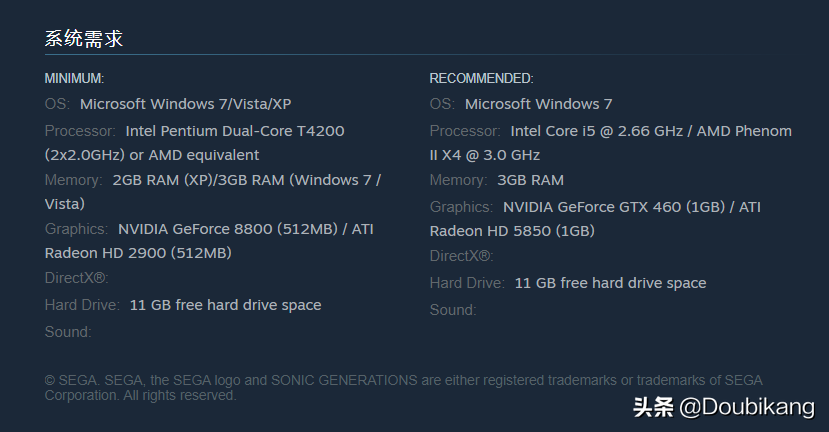Image resolution: width=829 pixels, height=432 pixels.
Task: Click the recommended OS value Microsoft Windows 7
Action: point(538,104)
